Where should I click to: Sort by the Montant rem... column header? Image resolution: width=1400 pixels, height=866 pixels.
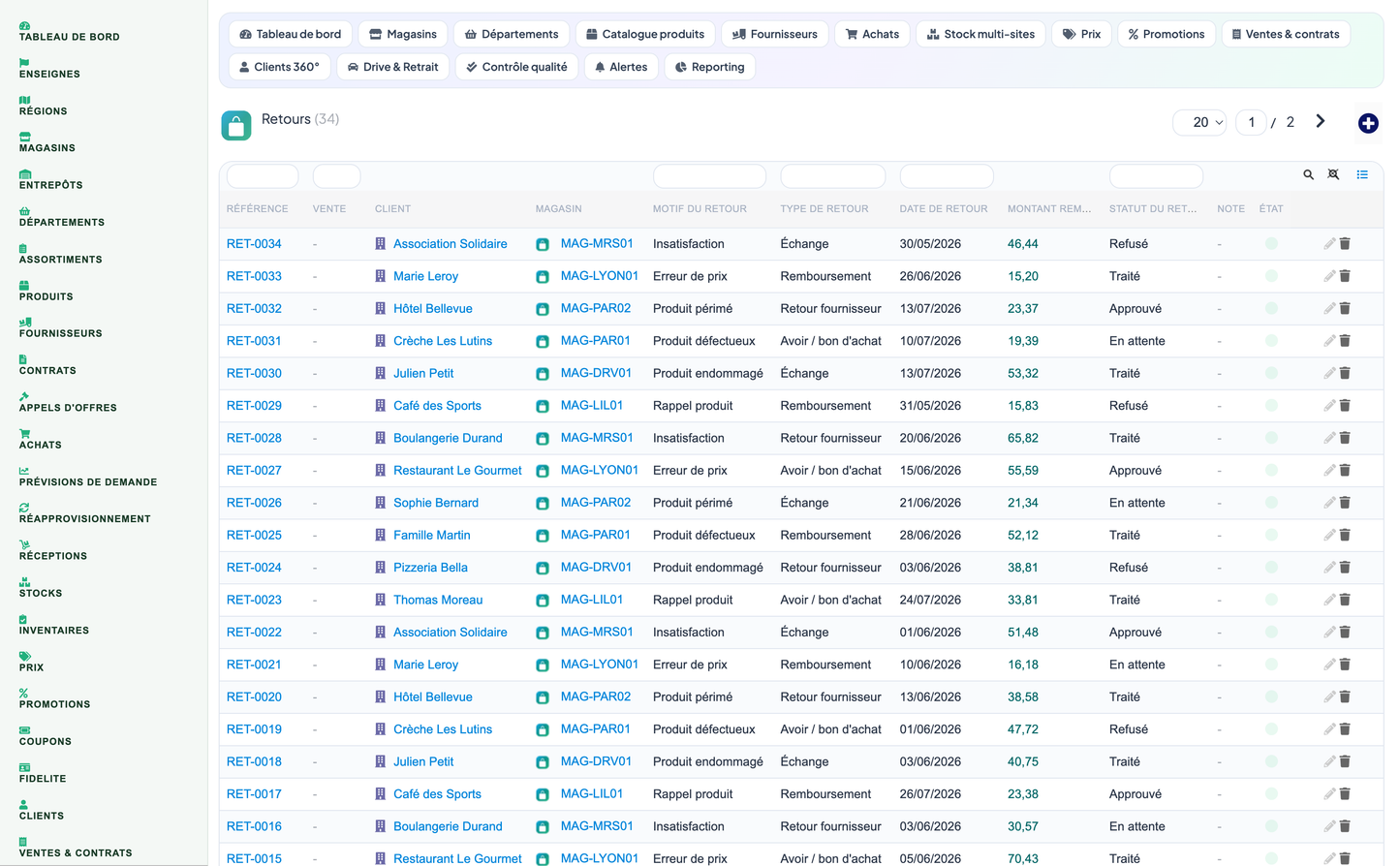point(1049,209)
